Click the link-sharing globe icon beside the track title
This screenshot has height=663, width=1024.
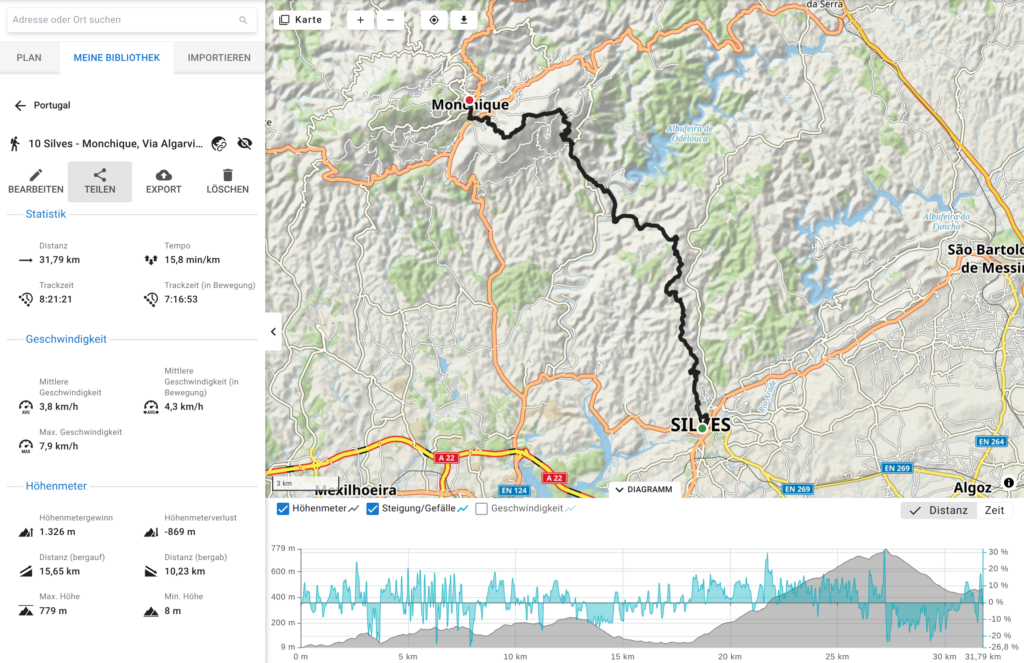(219, 144)
